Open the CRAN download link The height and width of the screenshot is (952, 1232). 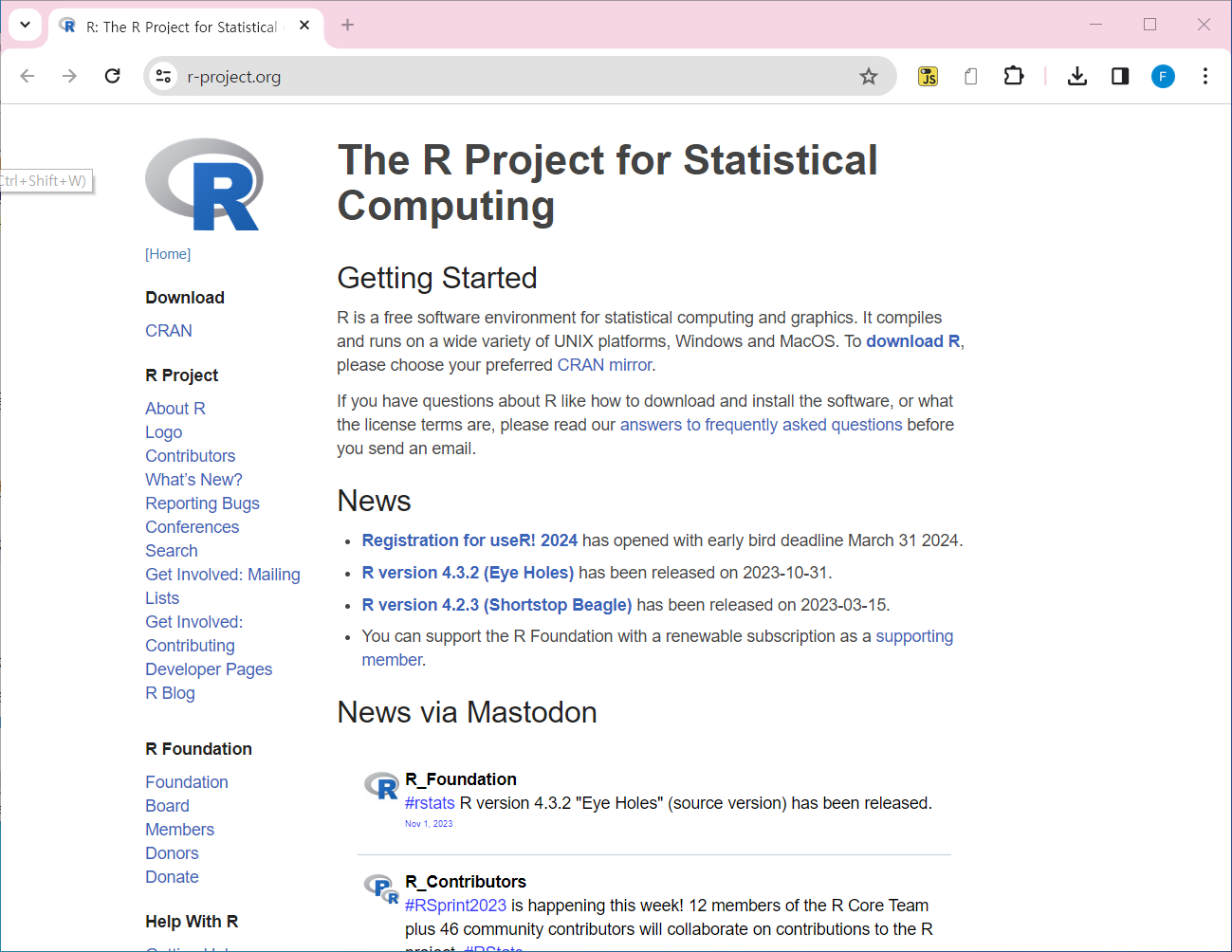pos(169,331)
